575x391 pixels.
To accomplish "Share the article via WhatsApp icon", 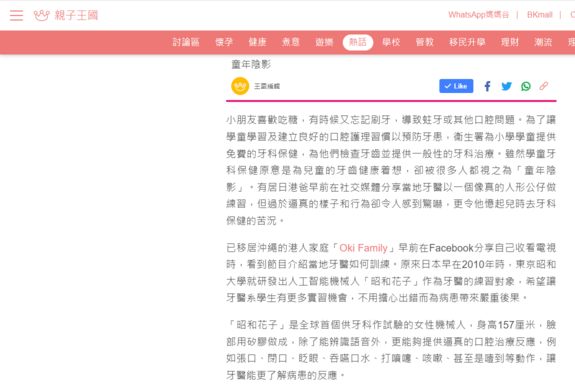I will click(x=526, y=86).
